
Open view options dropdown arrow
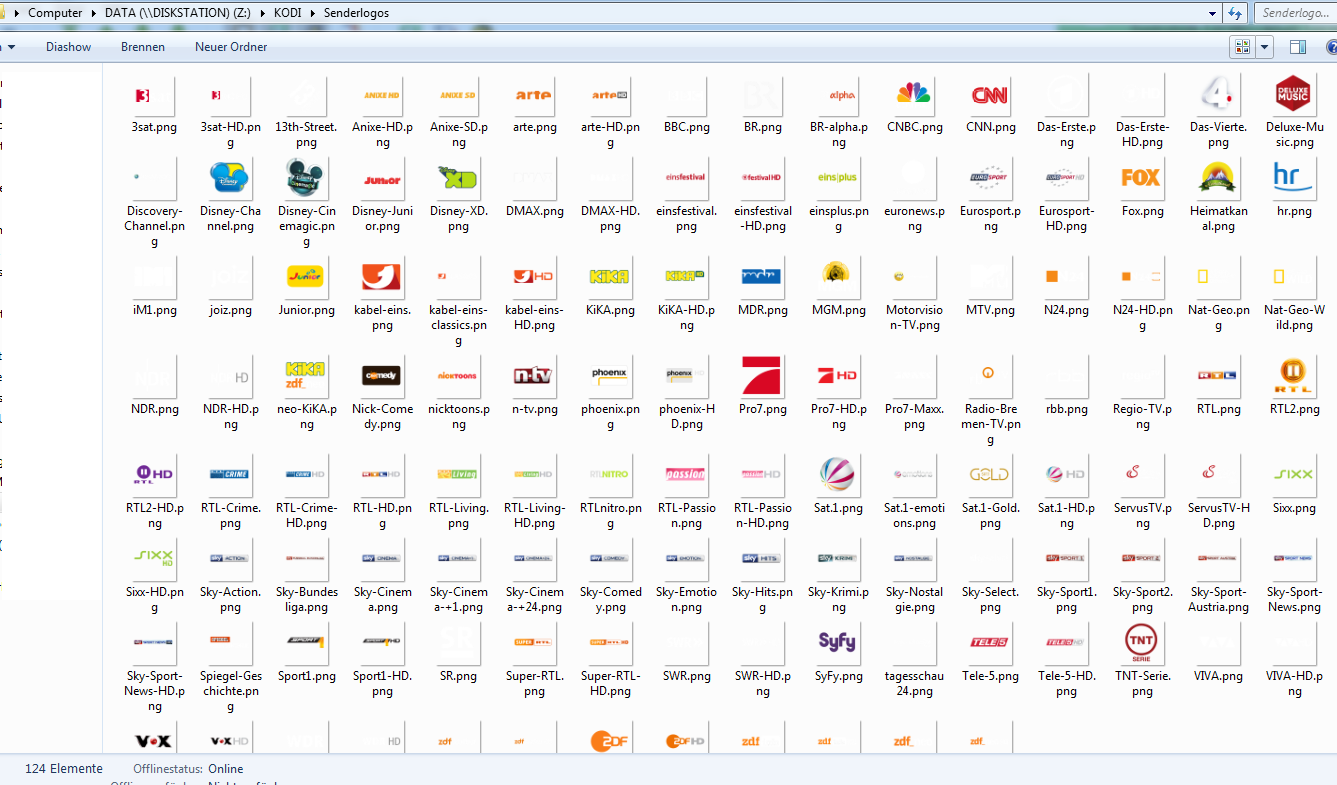pos(1265,47)
